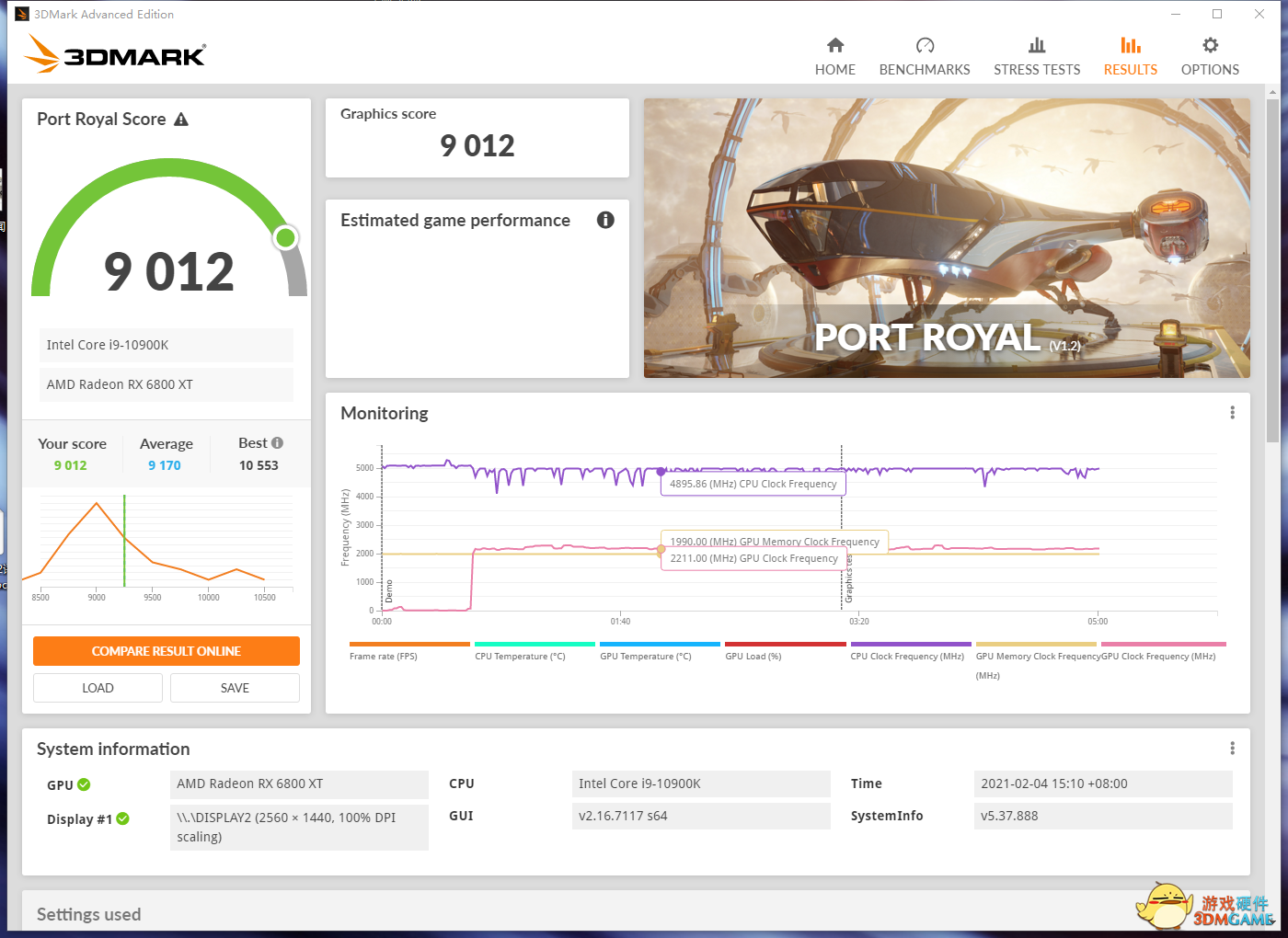Click the score gauge green indicator knob
This screenshot has height=938, width=1288.
coord(286,238)
